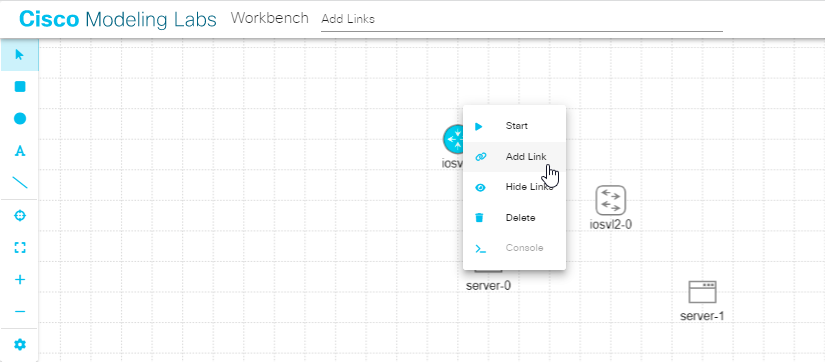825x362 pixels.
Task: Choose Console from the context menu
Action: (515, 248)
